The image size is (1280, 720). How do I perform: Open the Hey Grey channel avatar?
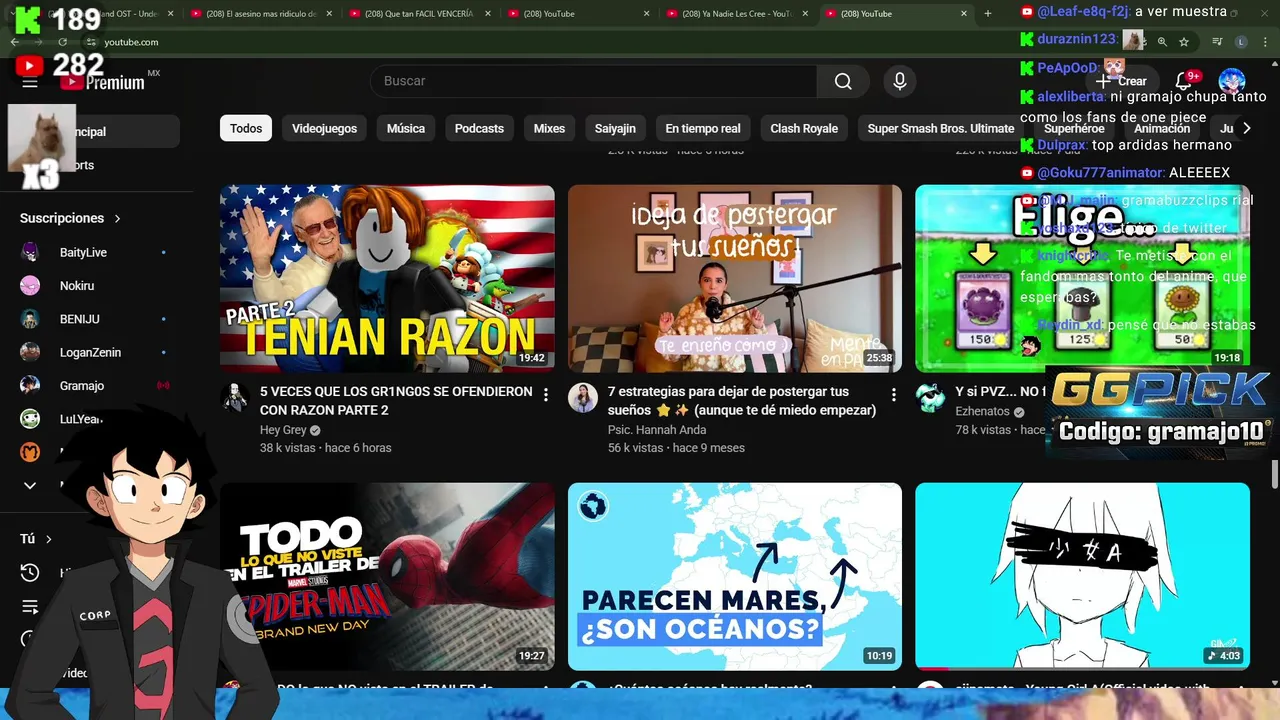[235, 398]
